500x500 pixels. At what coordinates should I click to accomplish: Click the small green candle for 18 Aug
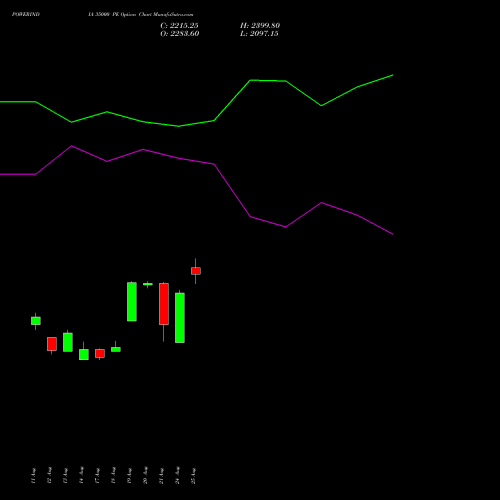[116, 349]
